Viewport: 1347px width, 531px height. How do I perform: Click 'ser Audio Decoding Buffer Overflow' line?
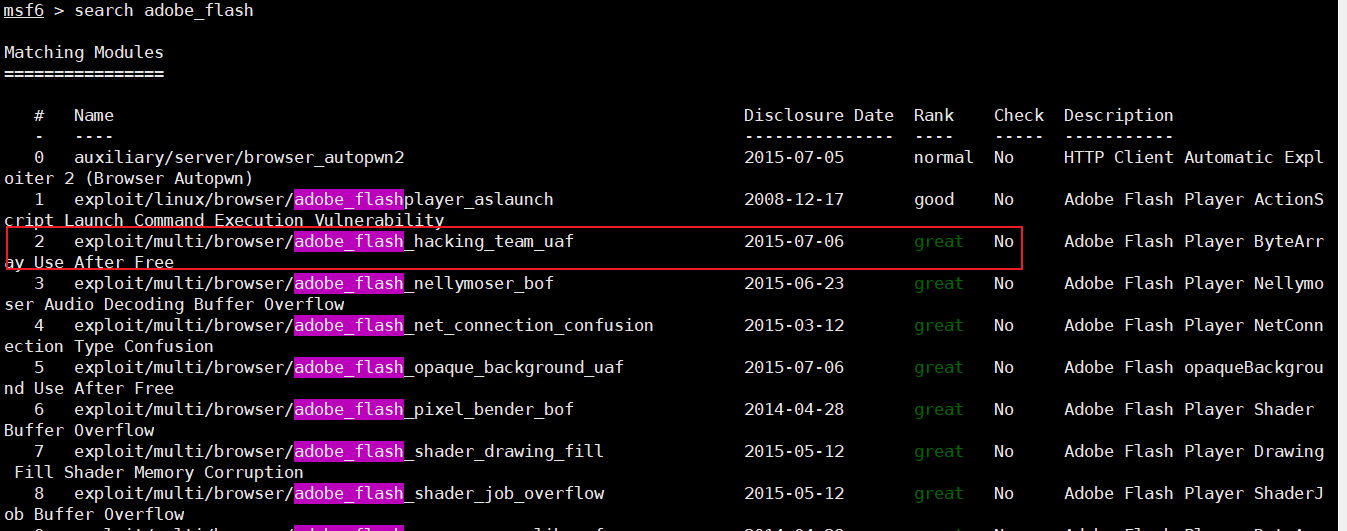(x=174, y=304)
